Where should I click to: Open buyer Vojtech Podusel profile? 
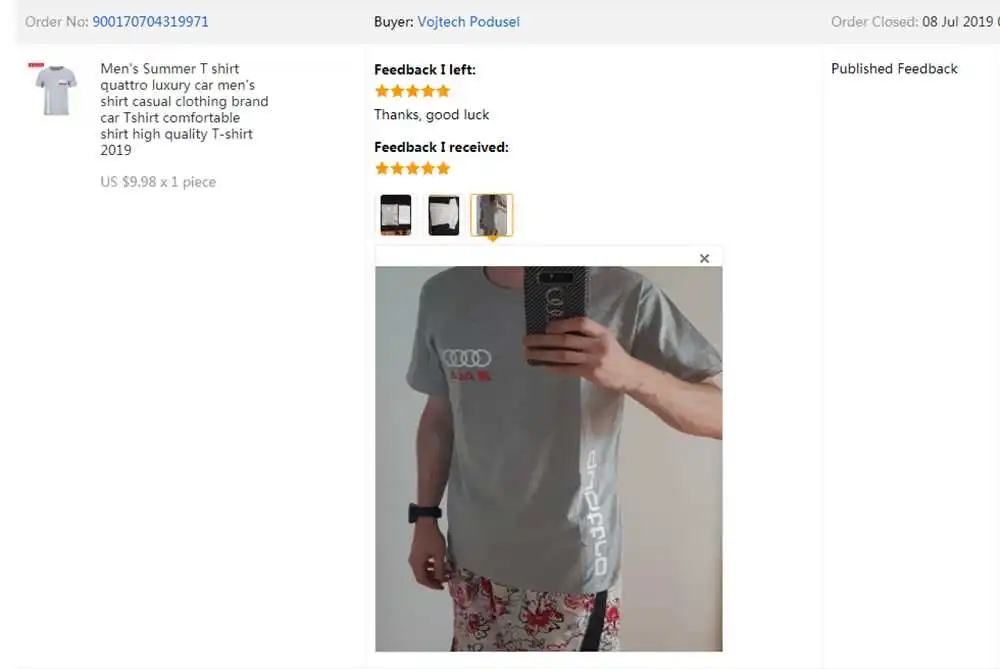(468, 22)
